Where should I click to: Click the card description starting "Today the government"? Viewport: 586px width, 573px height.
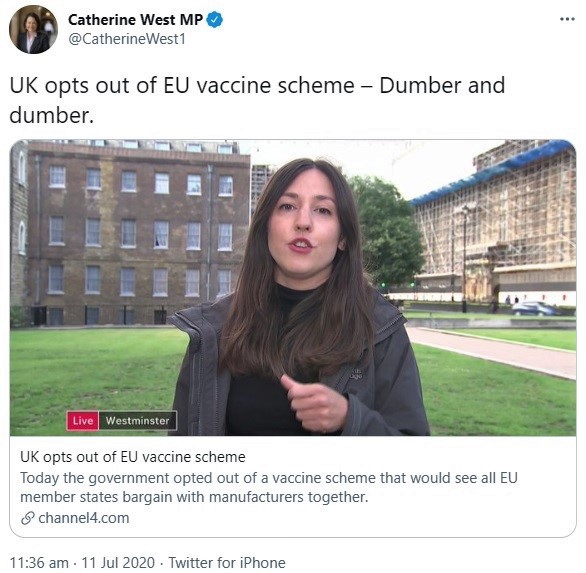(x=269, y=487)
